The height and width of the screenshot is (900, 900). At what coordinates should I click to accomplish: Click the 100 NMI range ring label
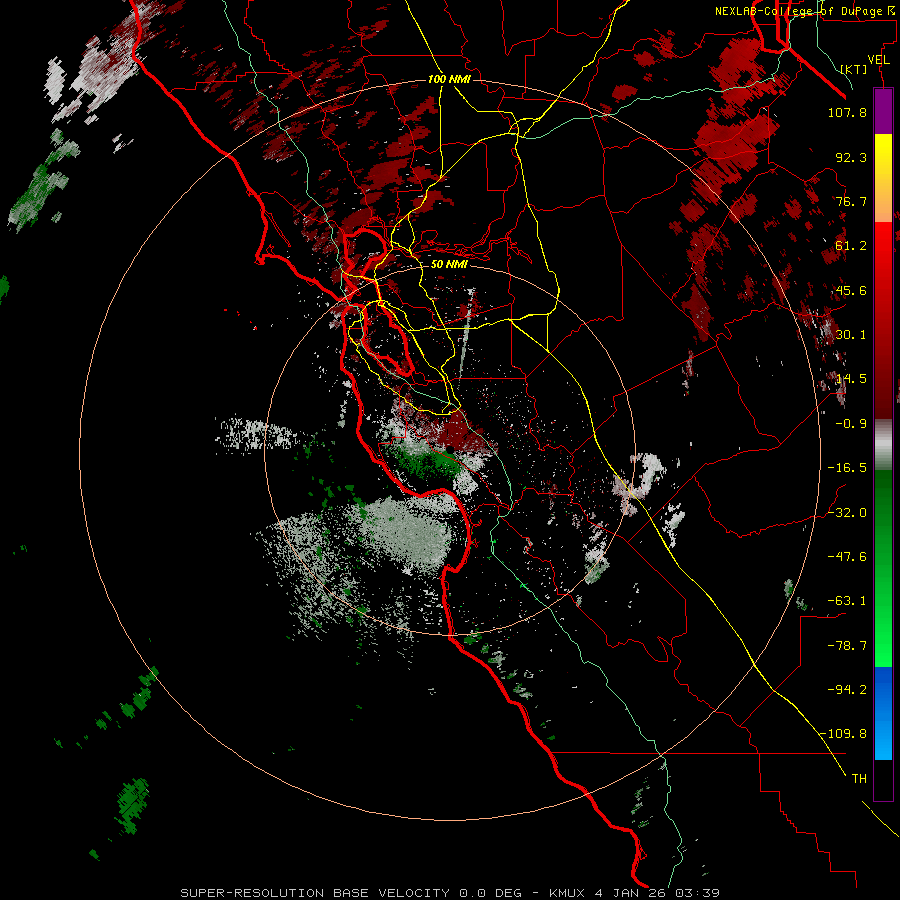(x=449, y=79)
